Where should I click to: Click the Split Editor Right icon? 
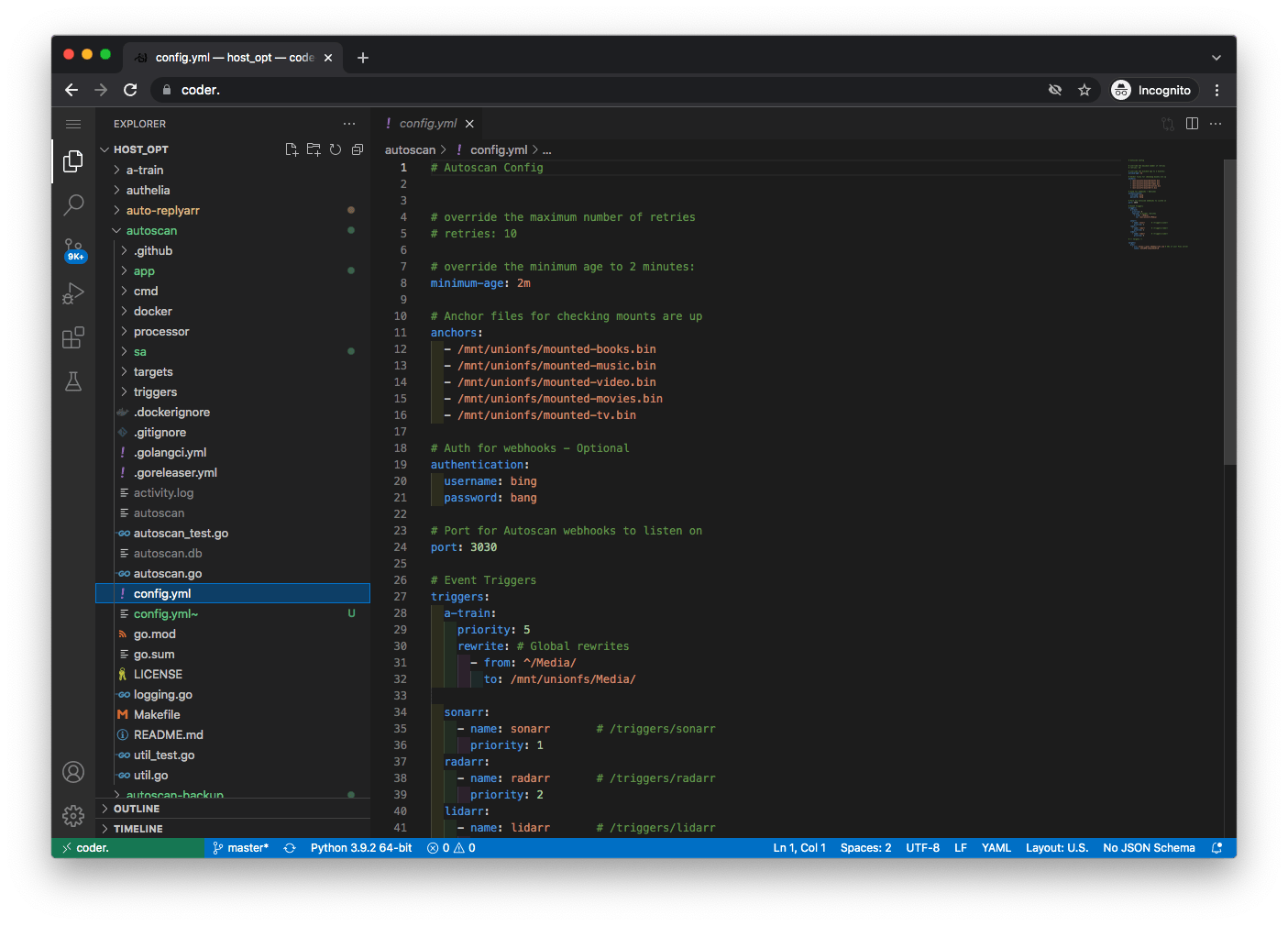click(1192, 124)
